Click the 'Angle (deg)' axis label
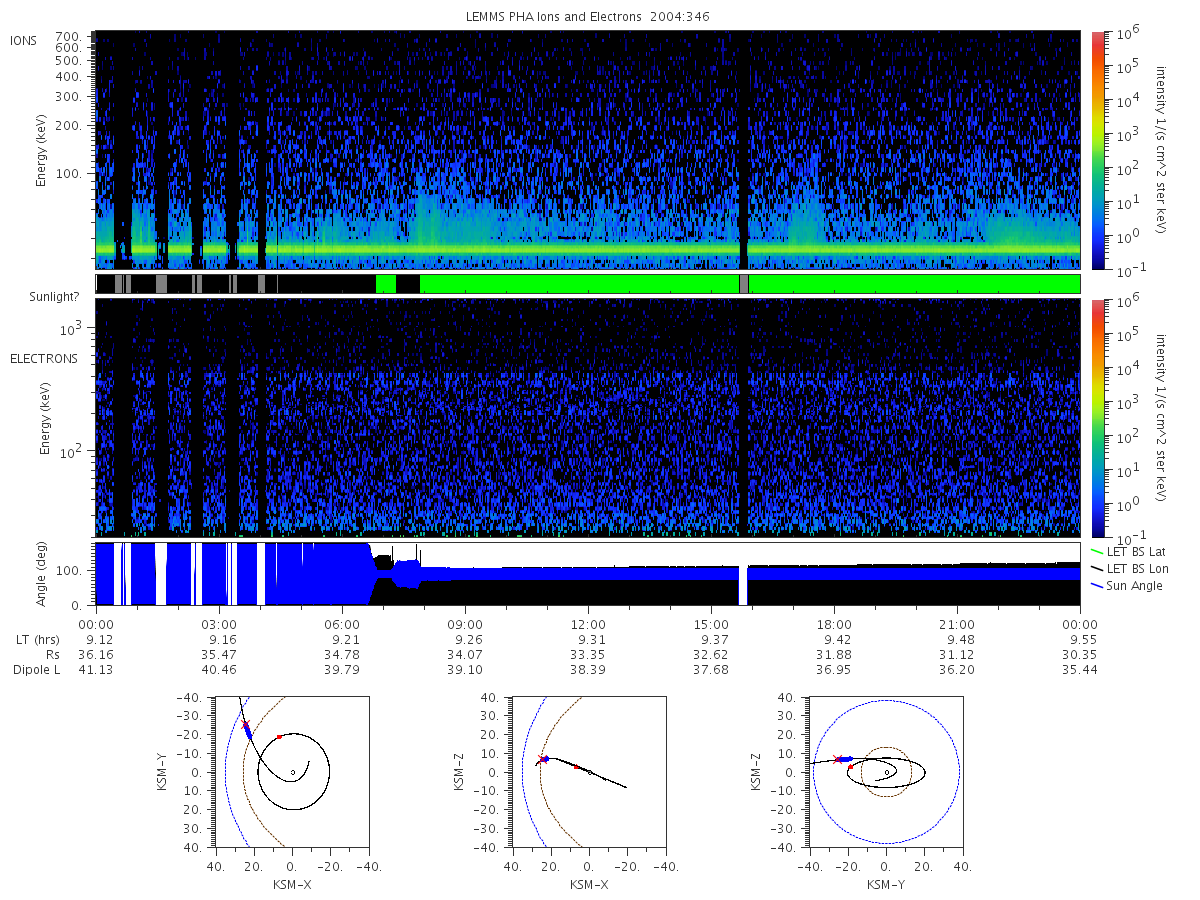 43,573
